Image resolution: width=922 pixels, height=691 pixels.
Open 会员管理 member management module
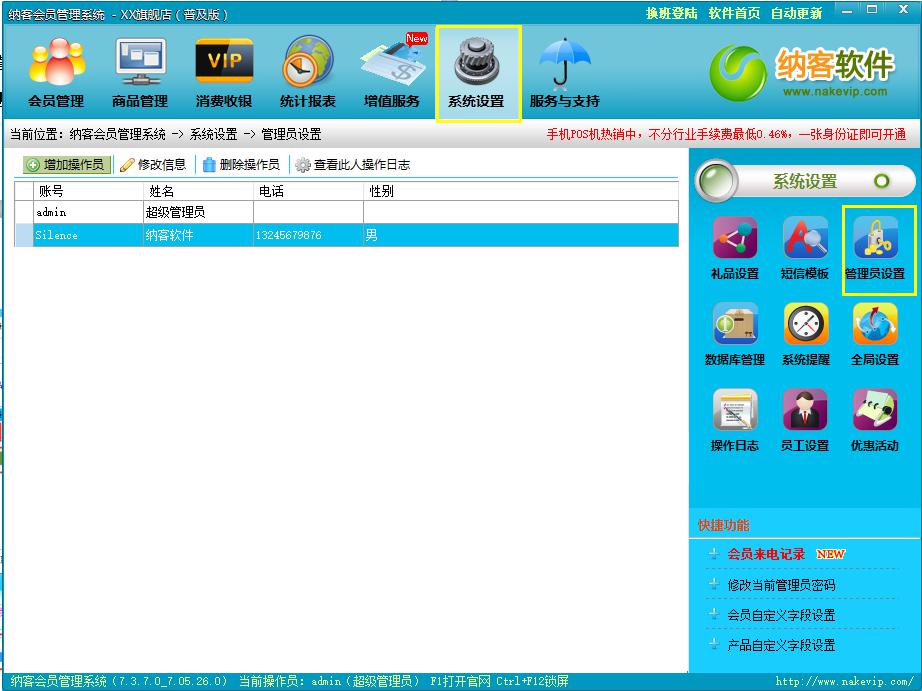click(x=56, y=72)
